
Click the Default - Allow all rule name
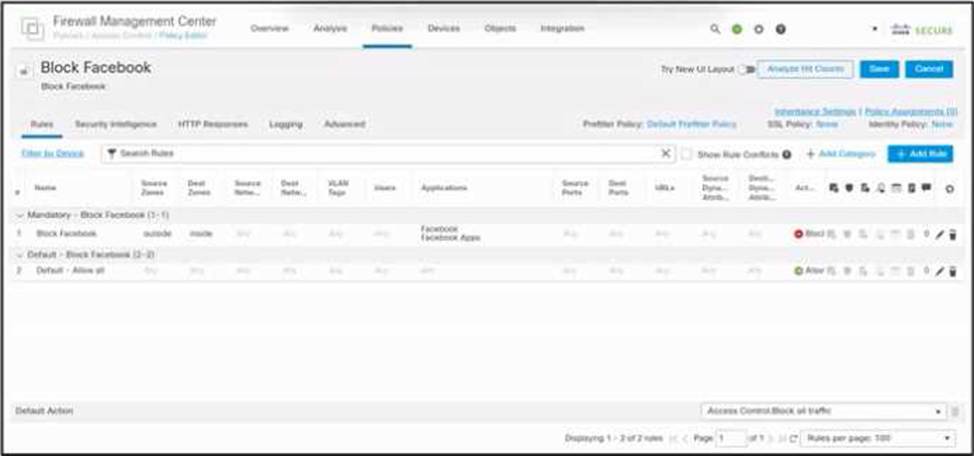pos(70,271)
